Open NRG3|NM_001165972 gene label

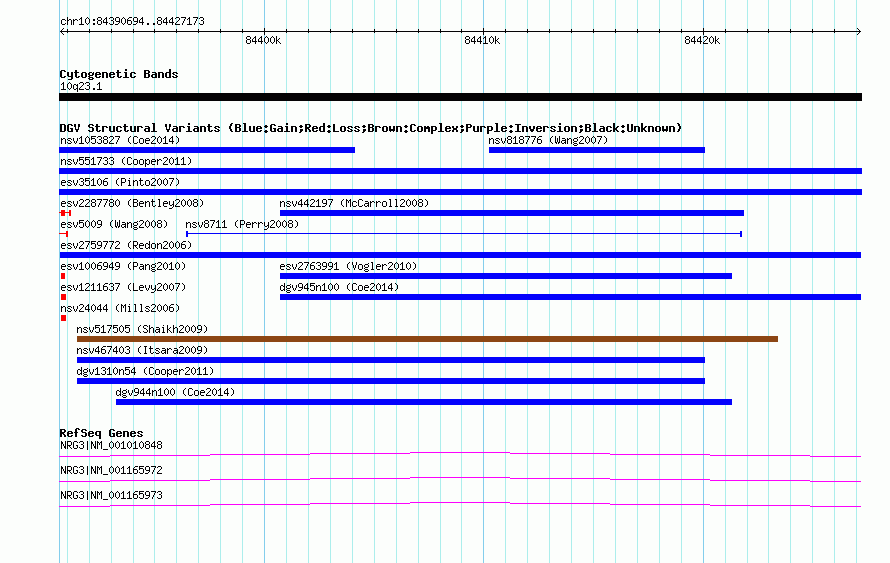(111, 470)
